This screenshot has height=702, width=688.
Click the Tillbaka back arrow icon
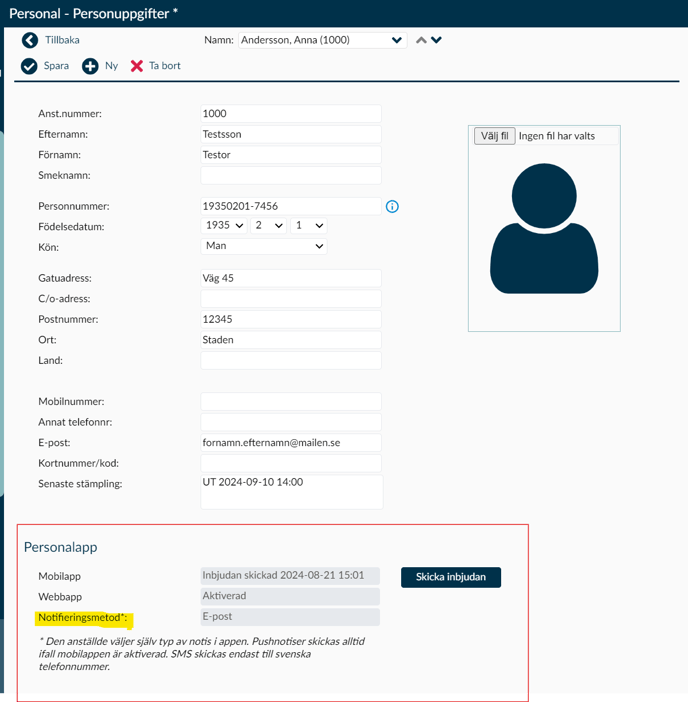point(29,40)
